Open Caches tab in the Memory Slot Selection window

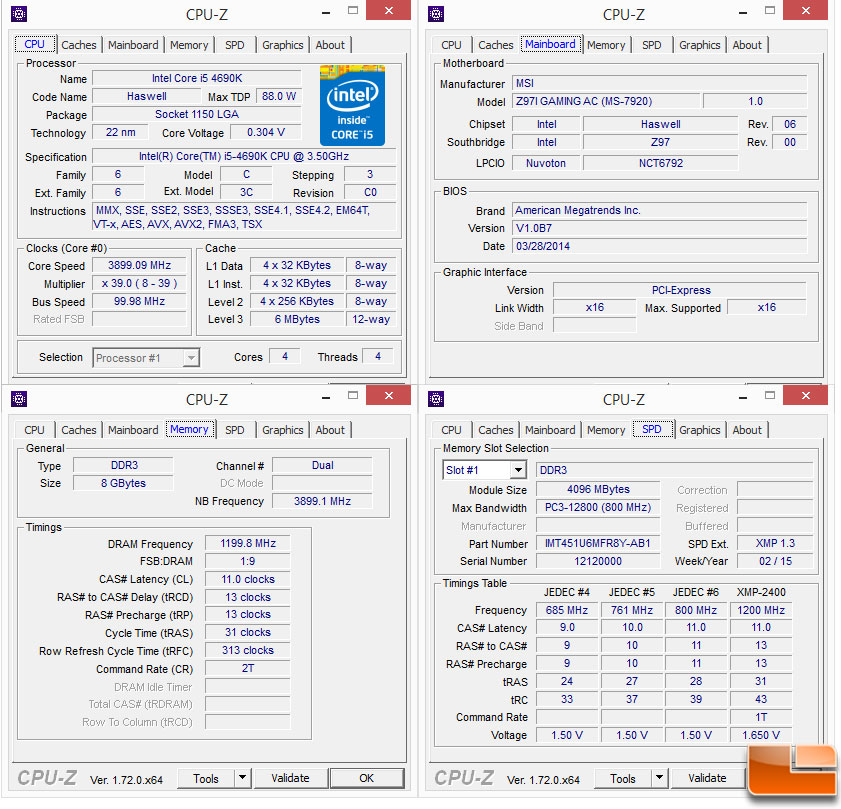point(496,430)
